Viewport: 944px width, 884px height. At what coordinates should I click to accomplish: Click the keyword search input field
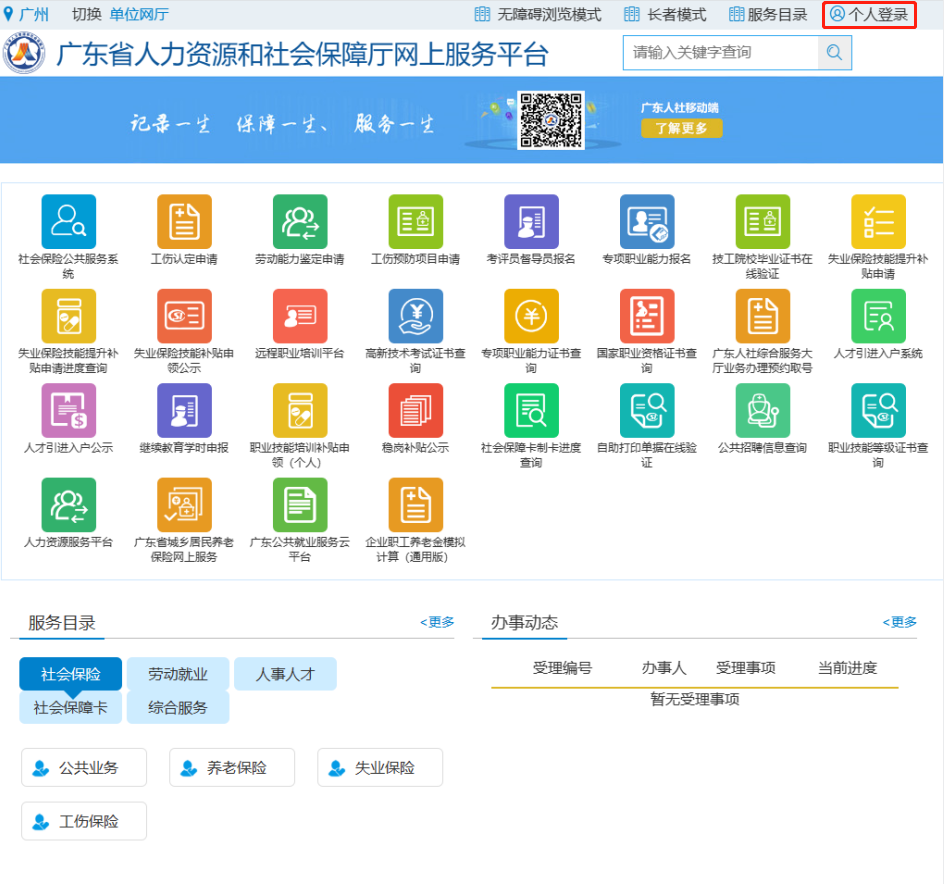pos(720,53)
